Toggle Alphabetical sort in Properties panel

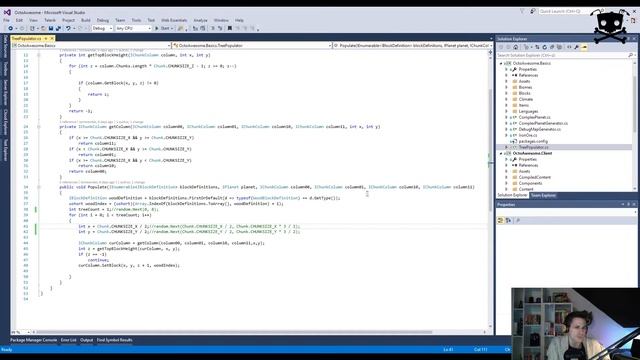pyautogui.click(x=508, y=220)
